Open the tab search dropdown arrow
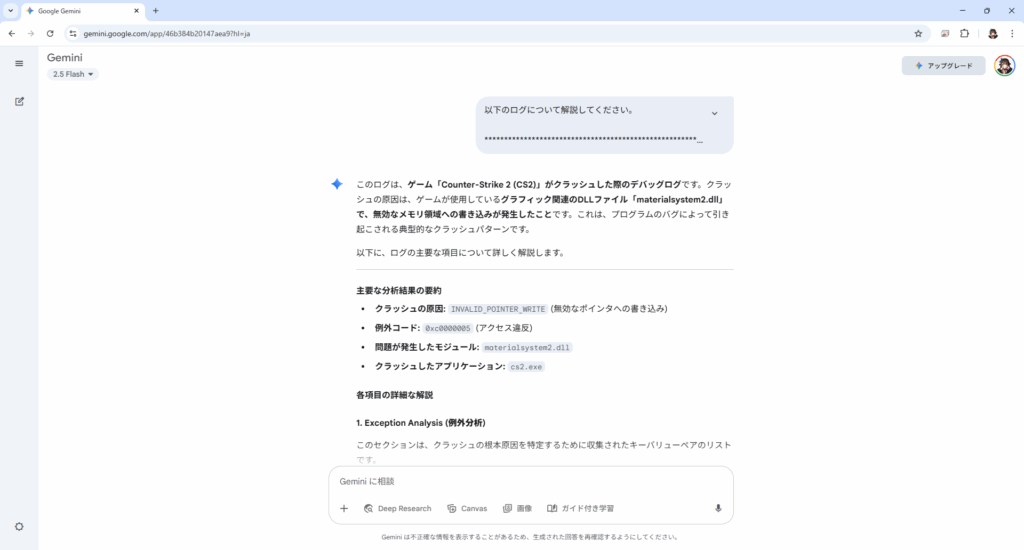The width and height of the screenshot is (1024, 550). (10, 10)
